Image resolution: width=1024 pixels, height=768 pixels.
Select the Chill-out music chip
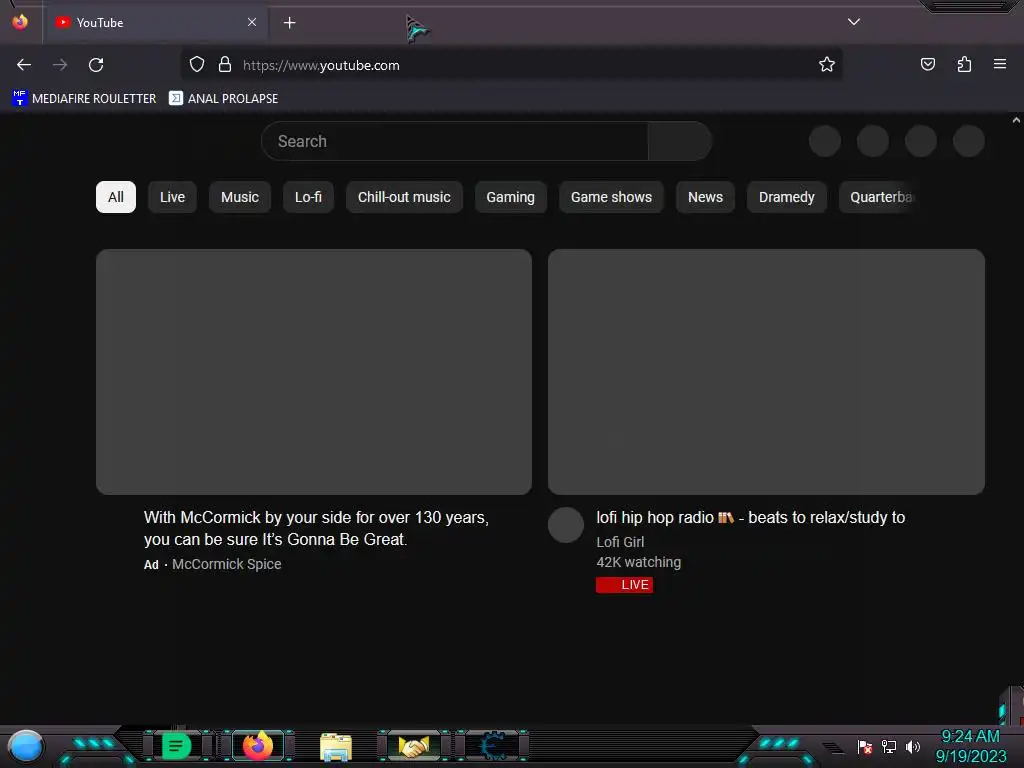tap(404, 197)
